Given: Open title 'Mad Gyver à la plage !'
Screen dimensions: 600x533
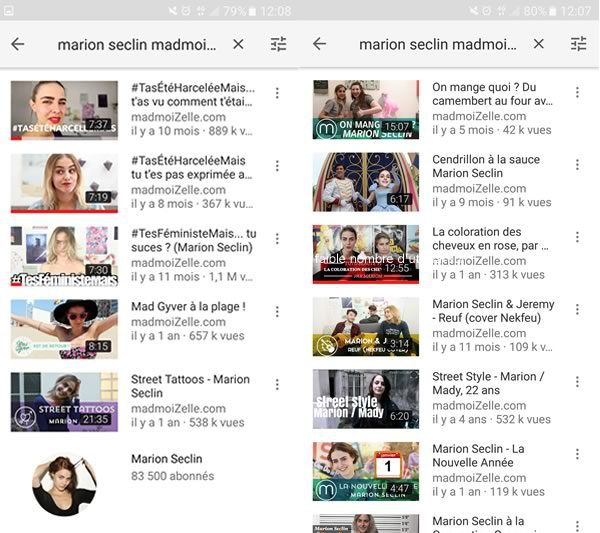Looking at the screenshot, I should click(x=188, y=306).
